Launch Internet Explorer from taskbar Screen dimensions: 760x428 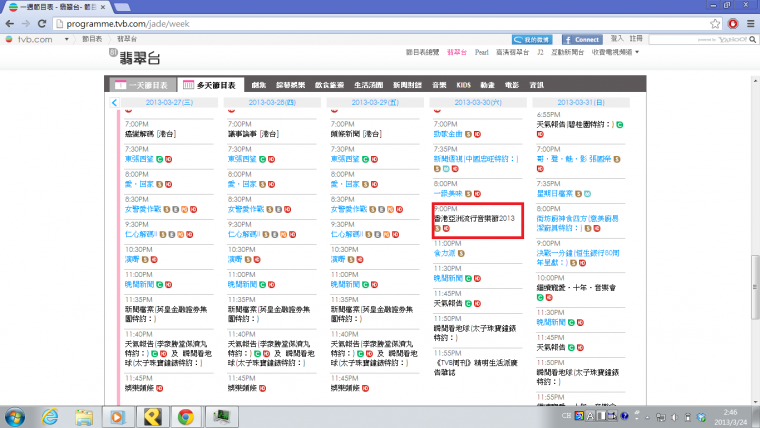click(50, 417)
